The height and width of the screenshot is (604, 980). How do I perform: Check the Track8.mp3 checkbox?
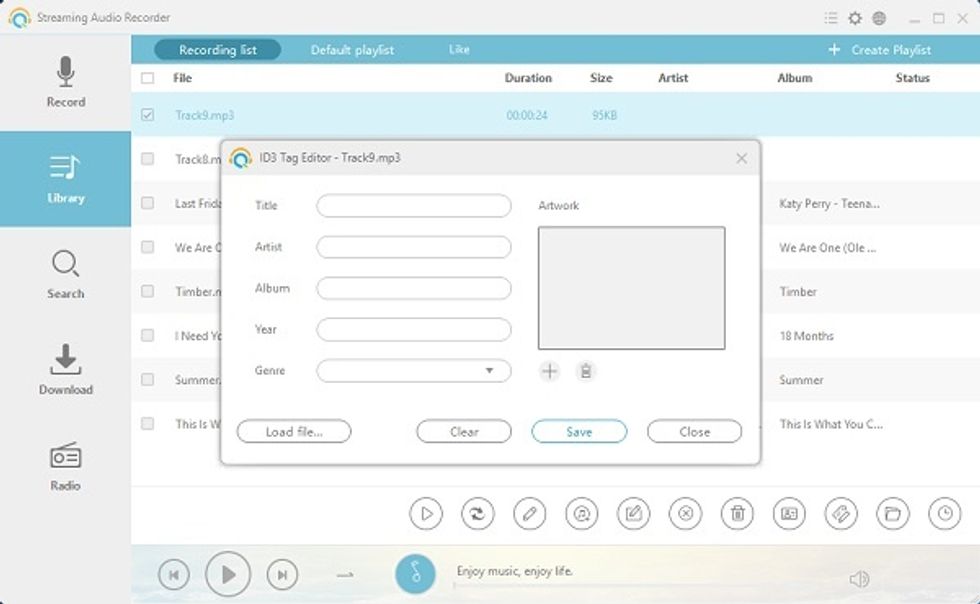[149, 159]
